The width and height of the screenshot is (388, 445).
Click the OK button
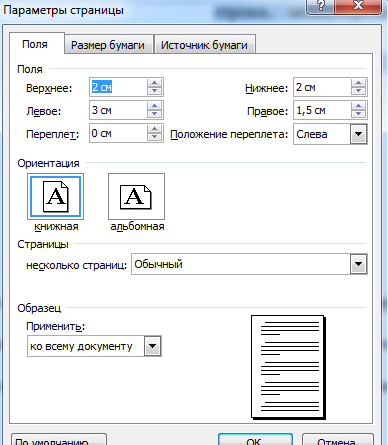[x=255, y=440]
